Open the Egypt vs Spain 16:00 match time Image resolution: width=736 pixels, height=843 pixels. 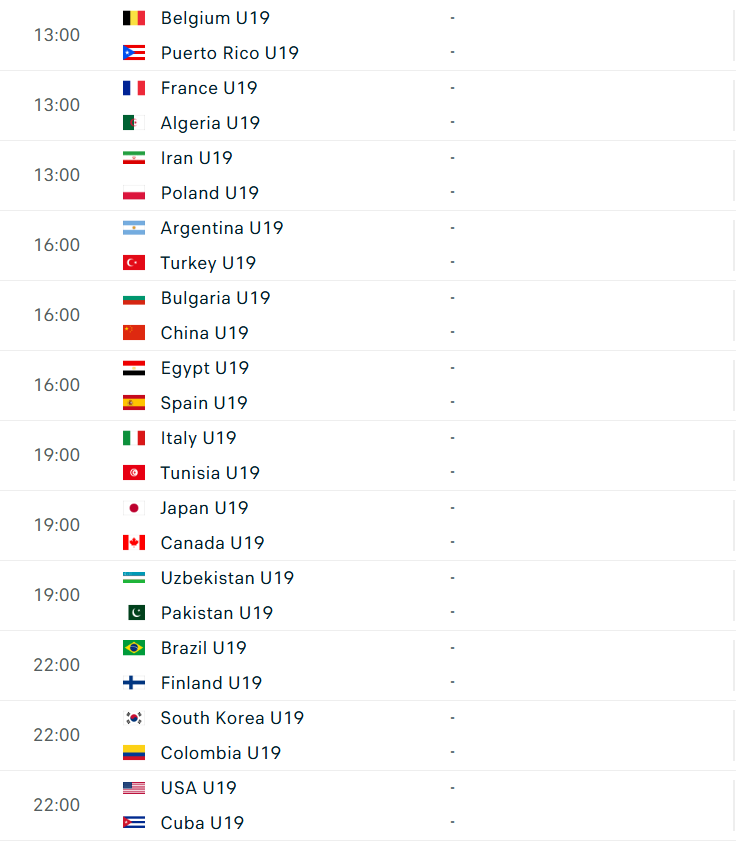coord(57,385)
